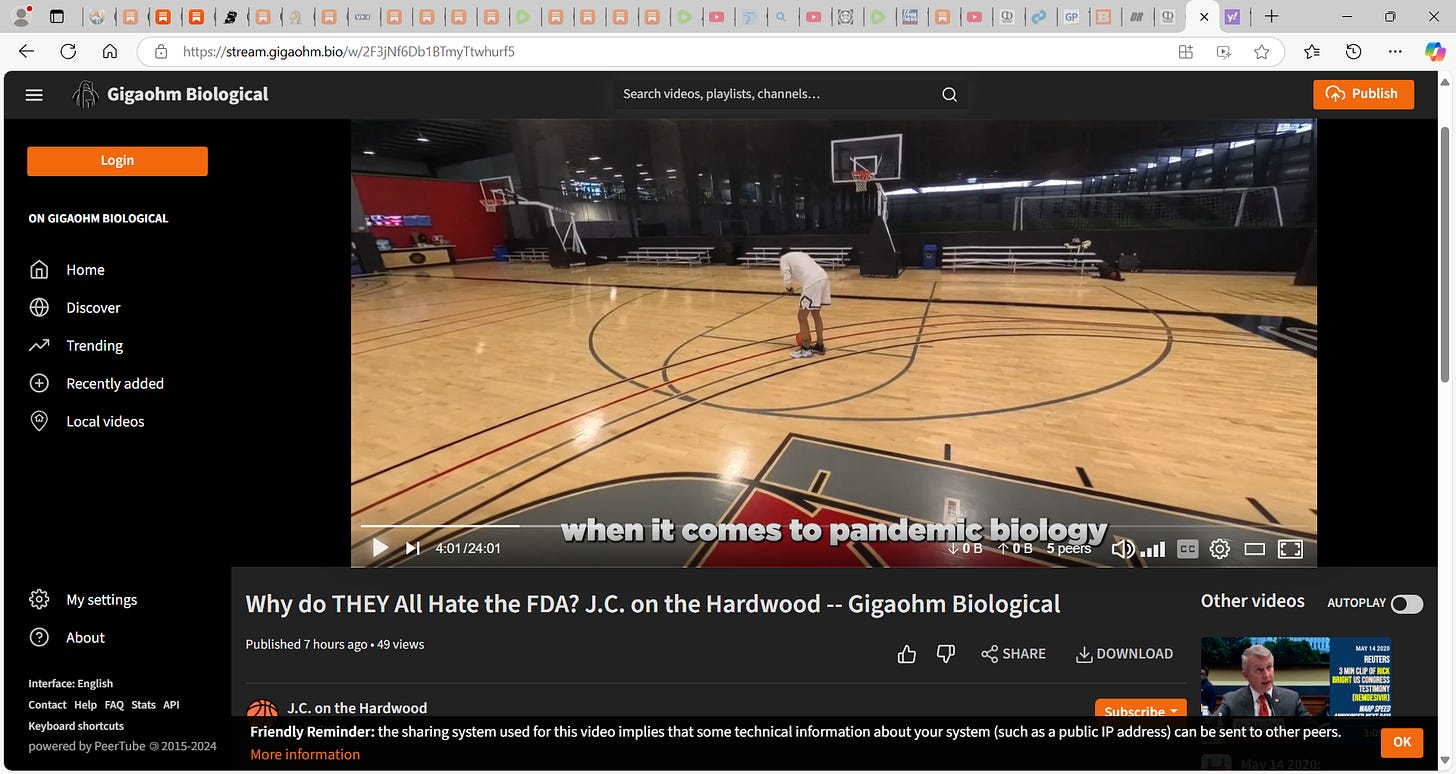Toggle theater mode in the player
The width and height of the screenshot is (1456, 774).
tap(1254, 549)
